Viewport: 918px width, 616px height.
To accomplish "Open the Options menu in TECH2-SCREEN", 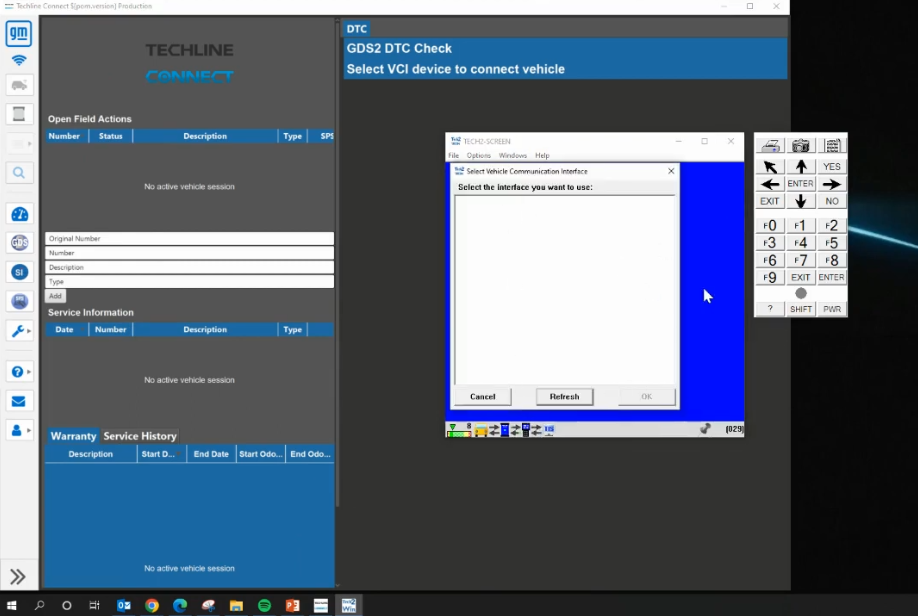I will [478, 156].
